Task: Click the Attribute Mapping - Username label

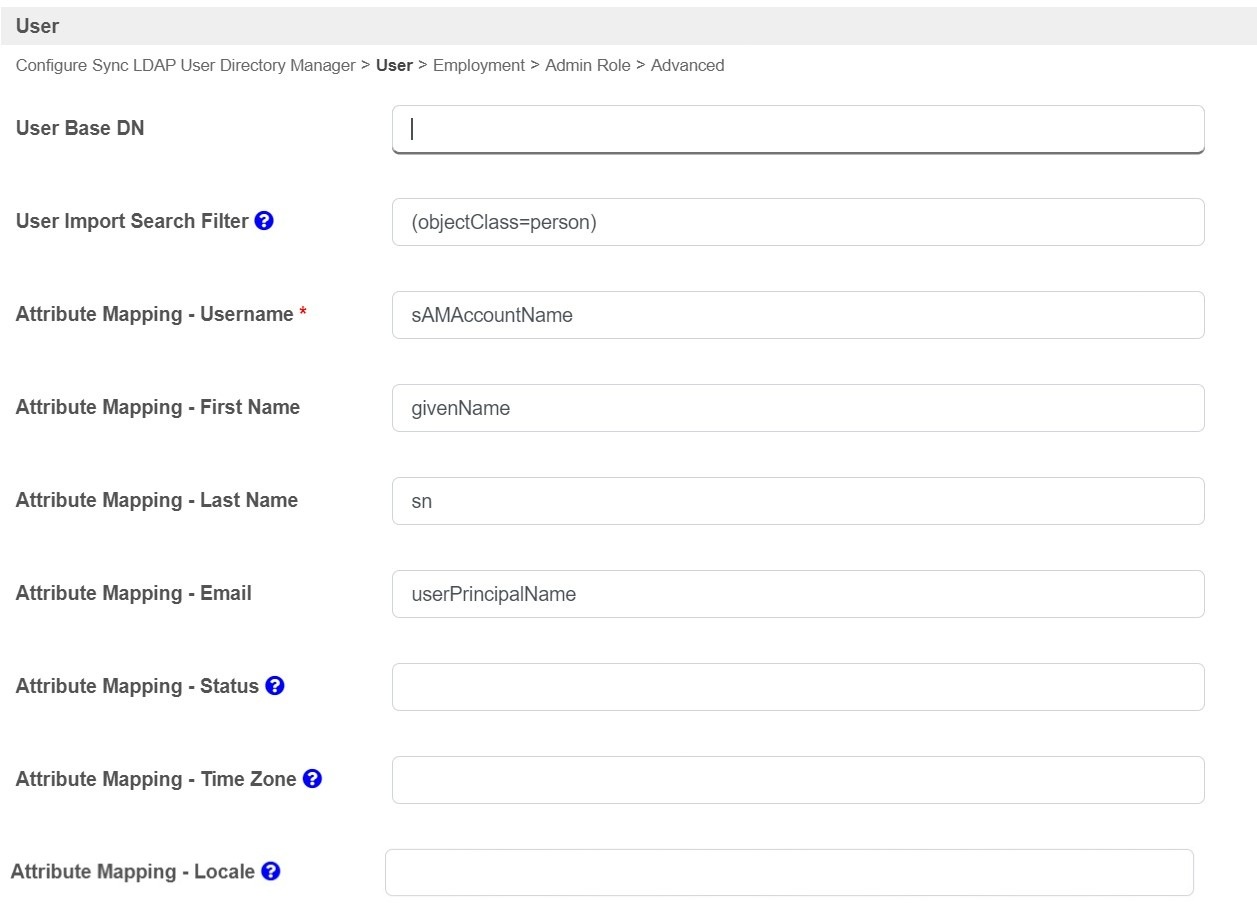Action: pos(154,314)
